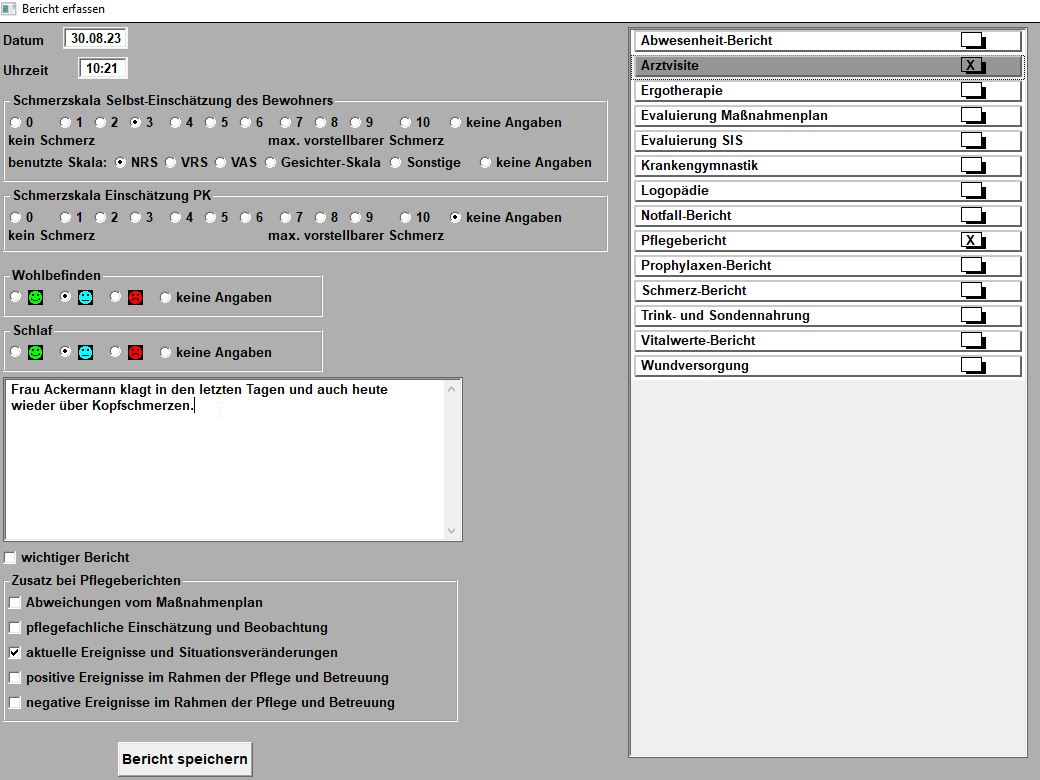Select the VRS scale option

[x=170, y=162]
